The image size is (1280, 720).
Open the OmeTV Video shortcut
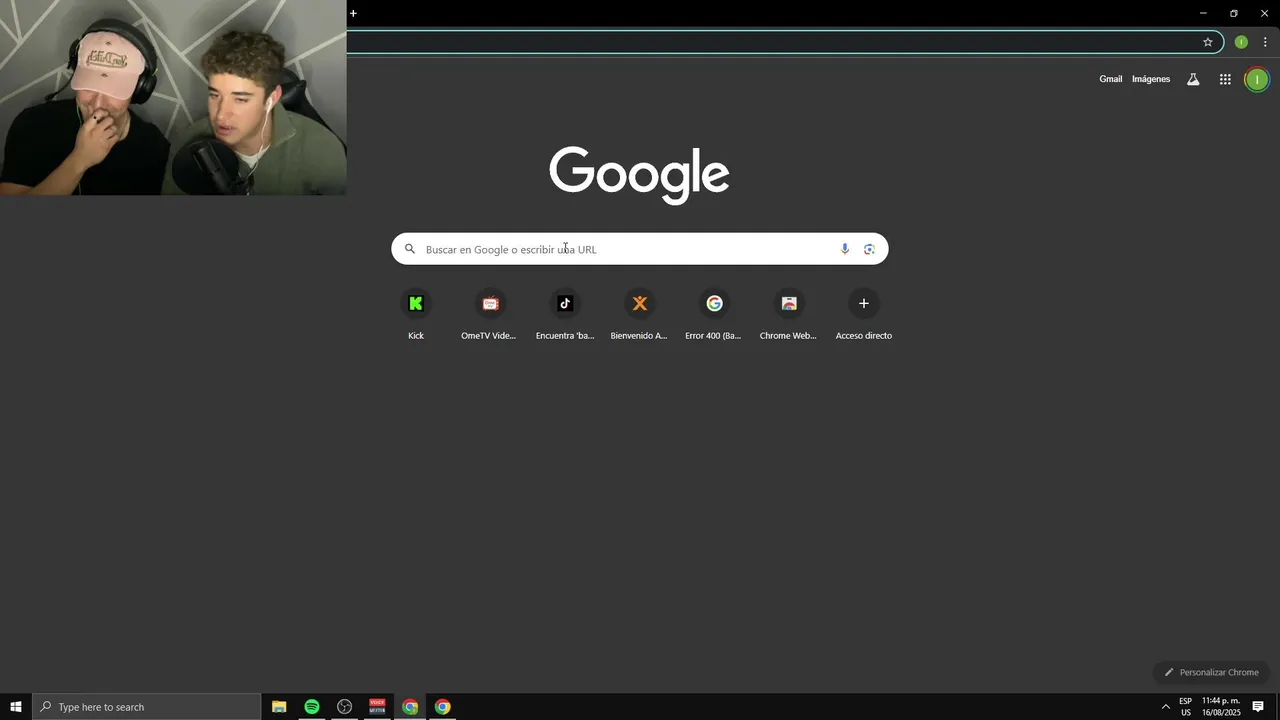[x=490, y=314]
